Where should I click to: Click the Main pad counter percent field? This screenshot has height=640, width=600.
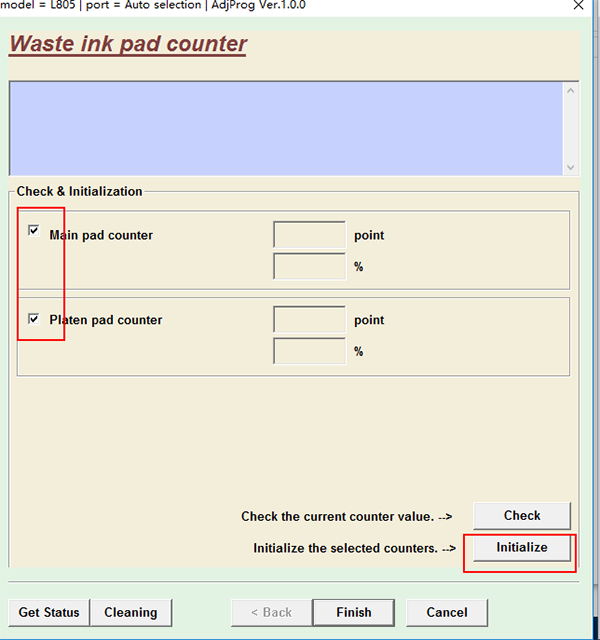click(x=309, y=267)
